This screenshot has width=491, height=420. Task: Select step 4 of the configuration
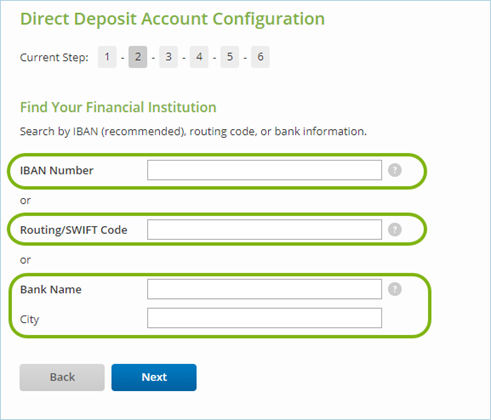coord(199,57)
